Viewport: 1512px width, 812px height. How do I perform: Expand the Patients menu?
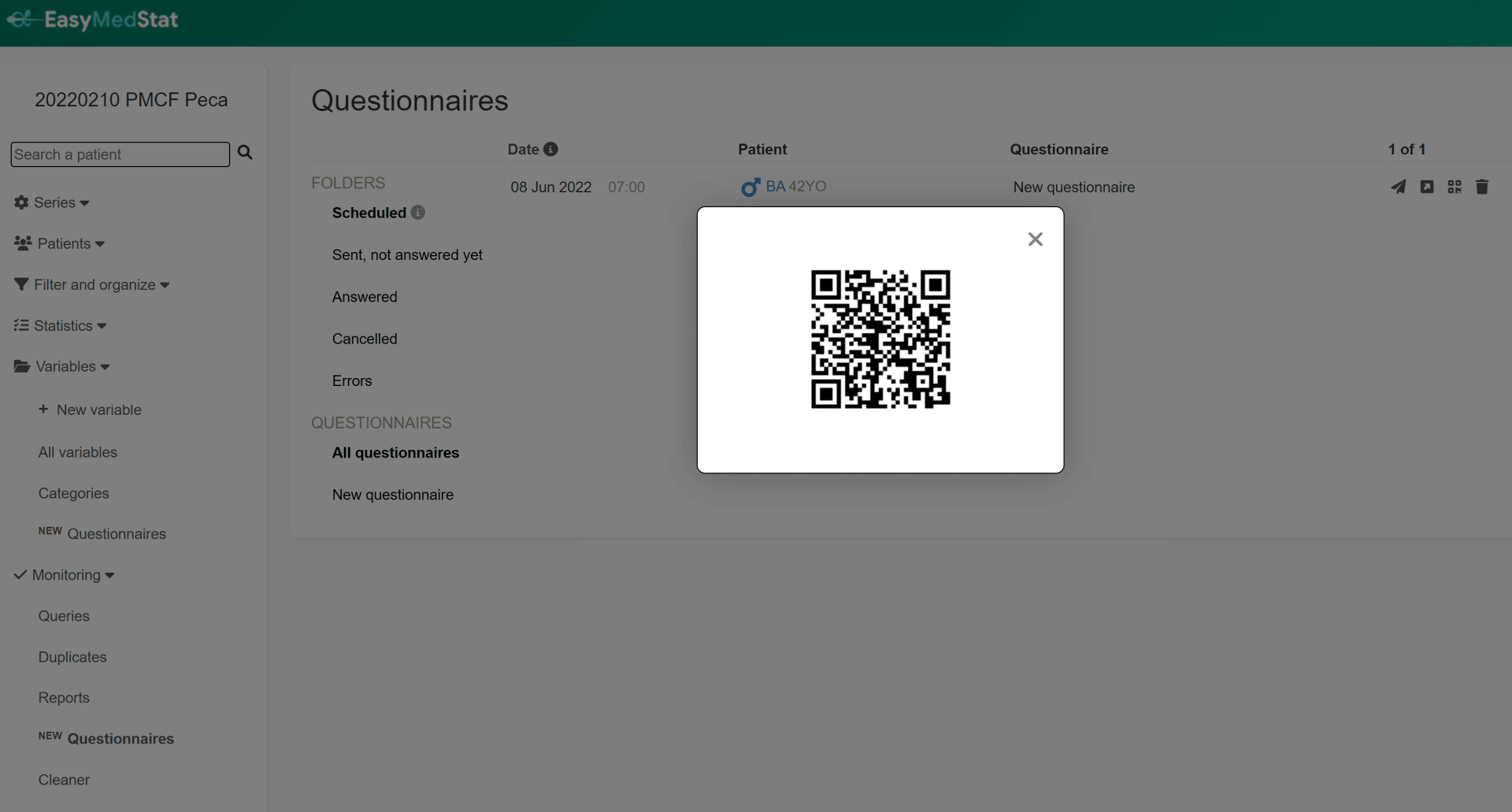tap(60, 243)
